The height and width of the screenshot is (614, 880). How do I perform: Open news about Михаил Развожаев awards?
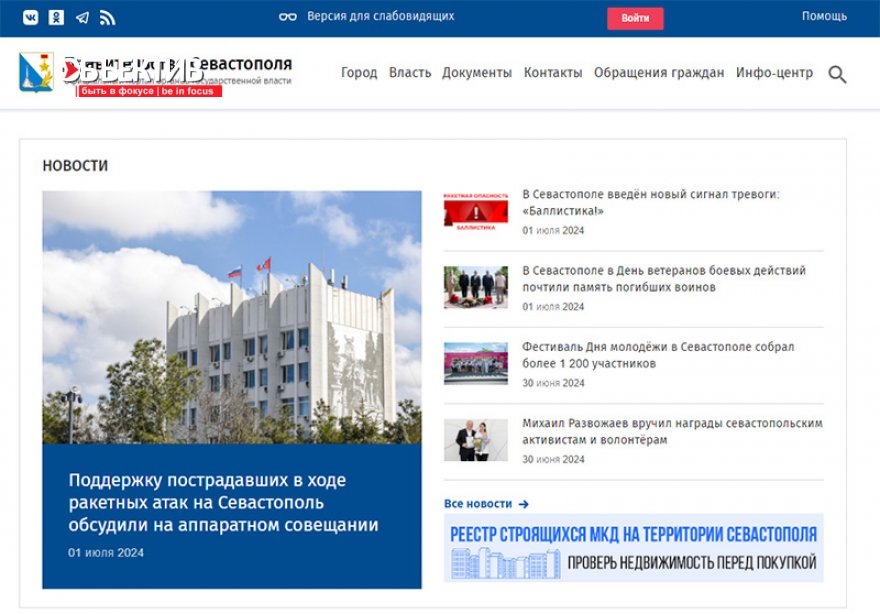pos(672,432)
